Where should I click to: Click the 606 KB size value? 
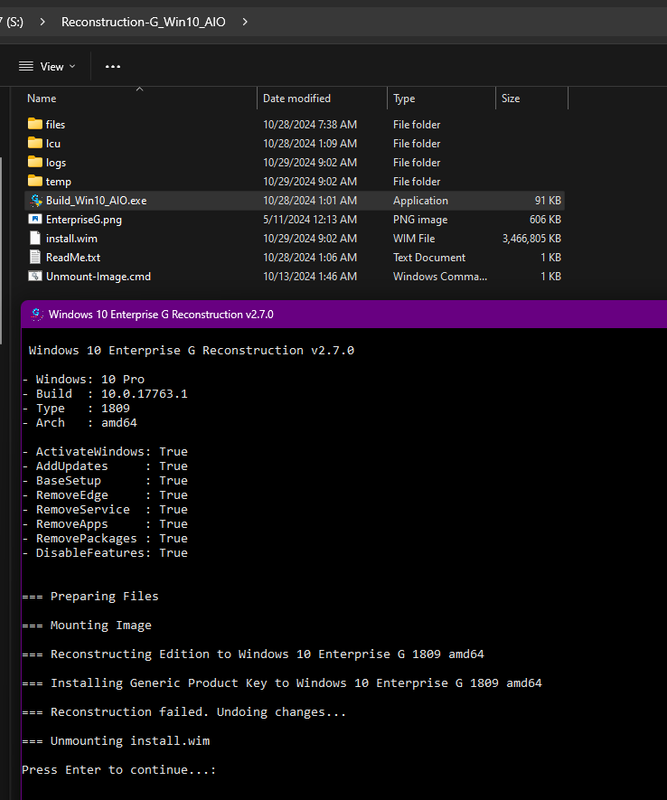tap(545, 219)
